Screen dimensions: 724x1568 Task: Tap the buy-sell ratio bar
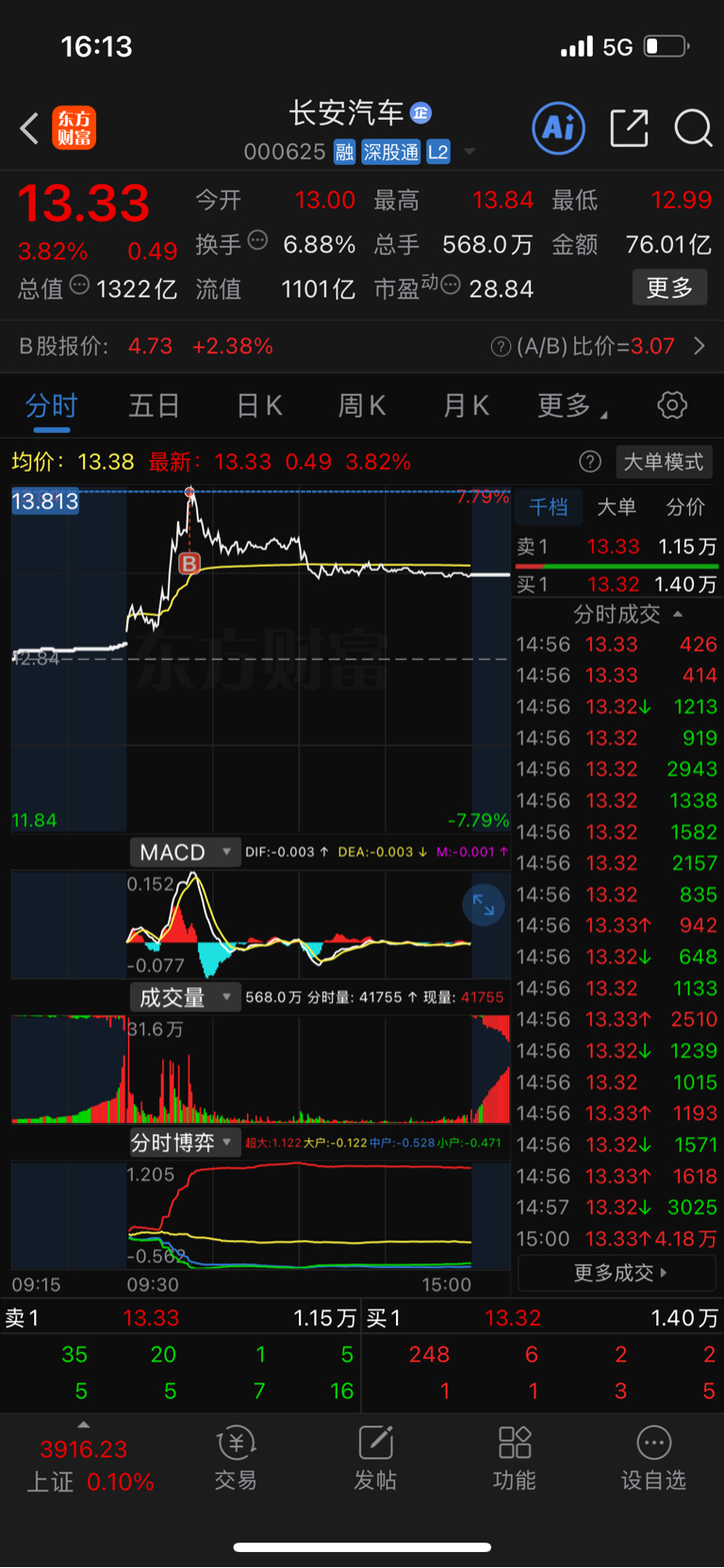pos(617,566)
